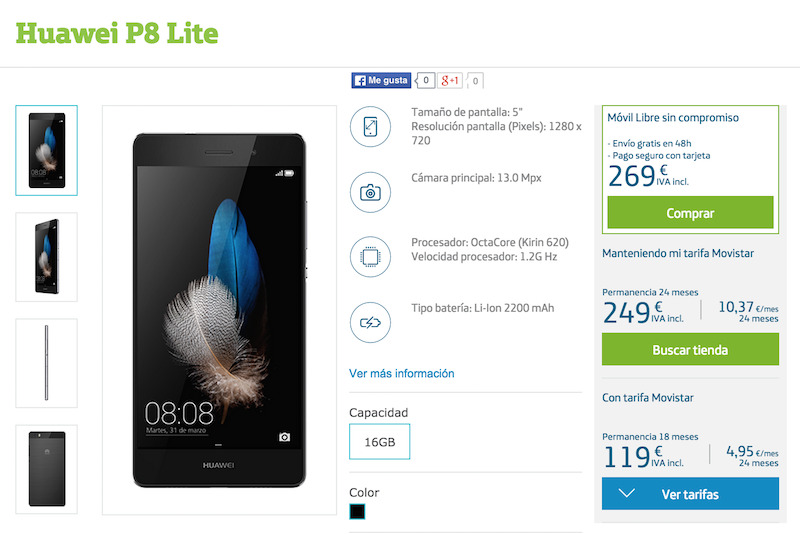The width and height of the screenshot is (800, 534).
Task: Click the main Huawei P8 Lite image
Action: click(x=219, y=310)
